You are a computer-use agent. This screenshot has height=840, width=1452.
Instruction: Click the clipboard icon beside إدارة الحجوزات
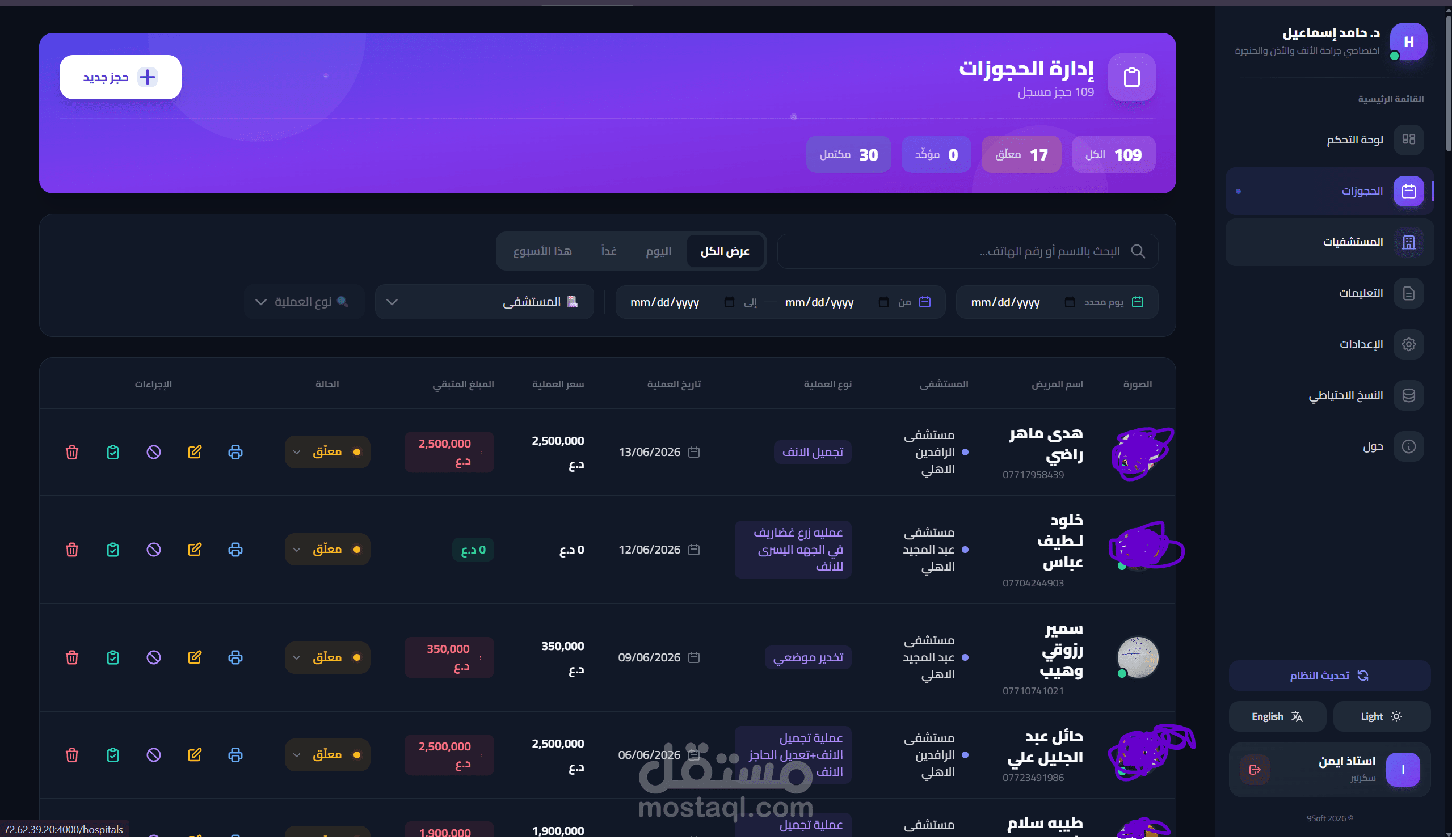click(1131, 77)
